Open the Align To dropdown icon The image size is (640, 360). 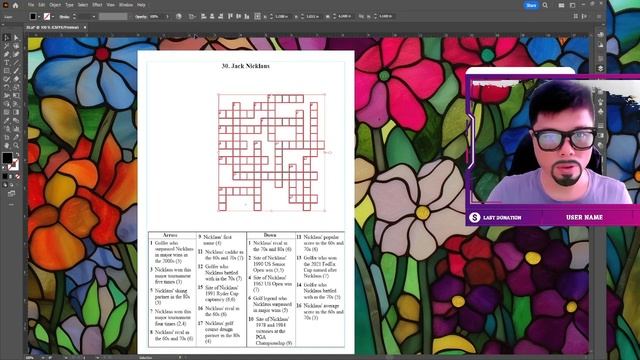coord(191,16)
